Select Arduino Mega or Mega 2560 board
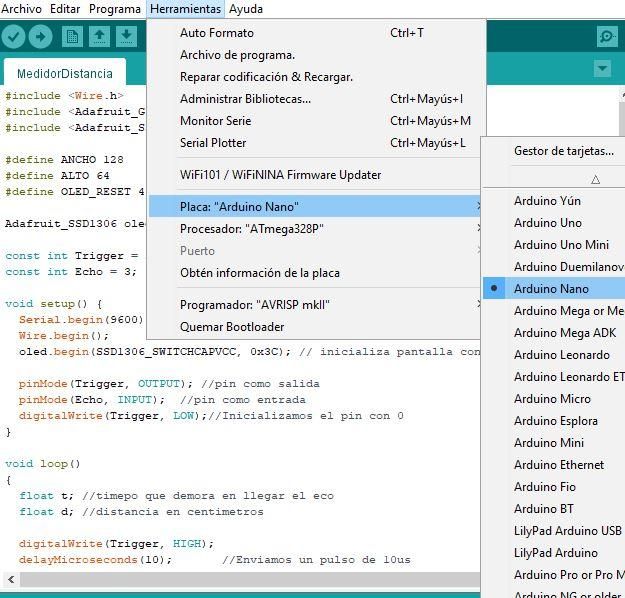This screenshot has height=598, width=625. 554,311
